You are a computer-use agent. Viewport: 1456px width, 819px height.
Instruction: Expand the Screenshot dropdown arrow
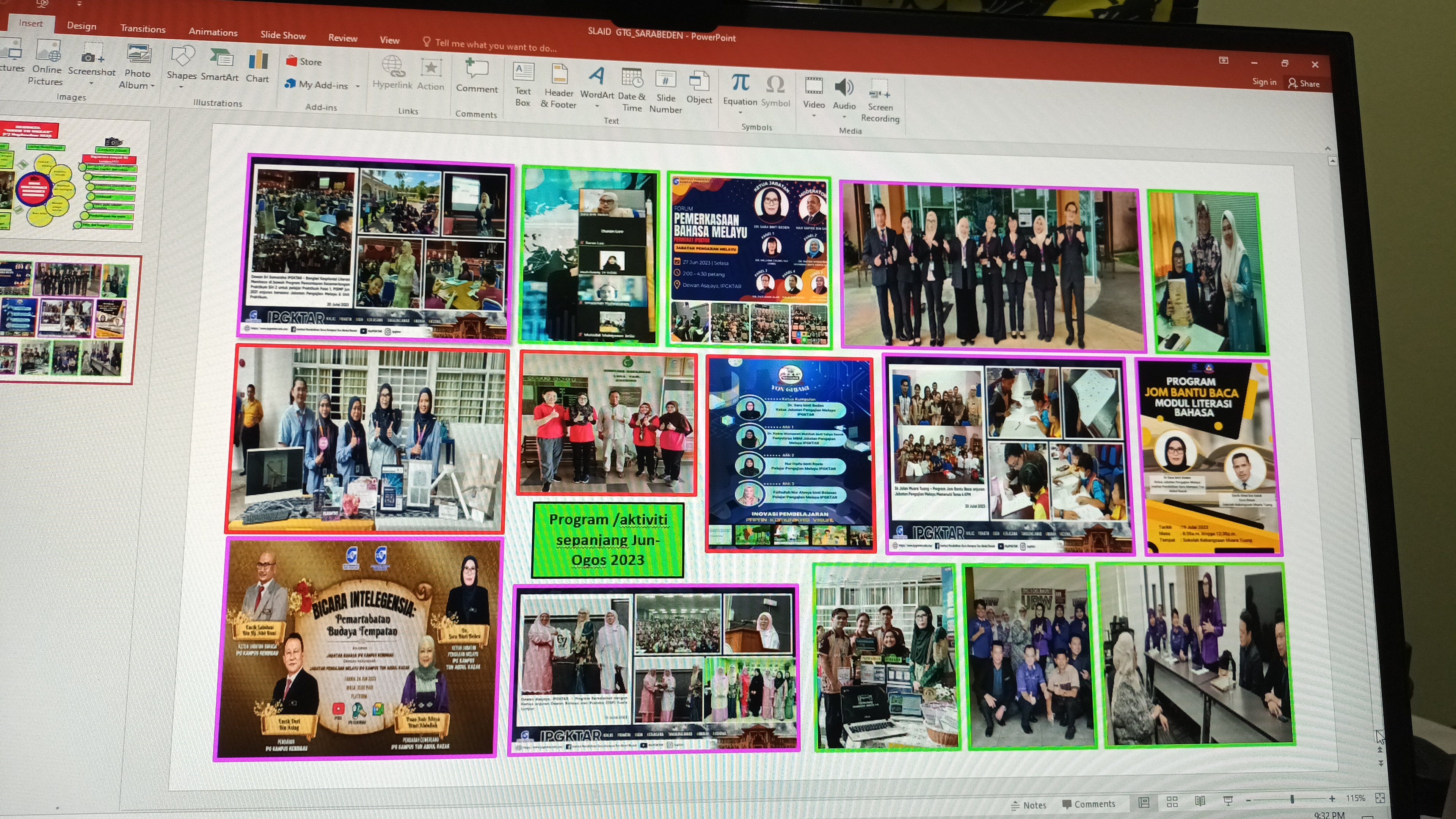pyautogui.click(x=91, y=84)
